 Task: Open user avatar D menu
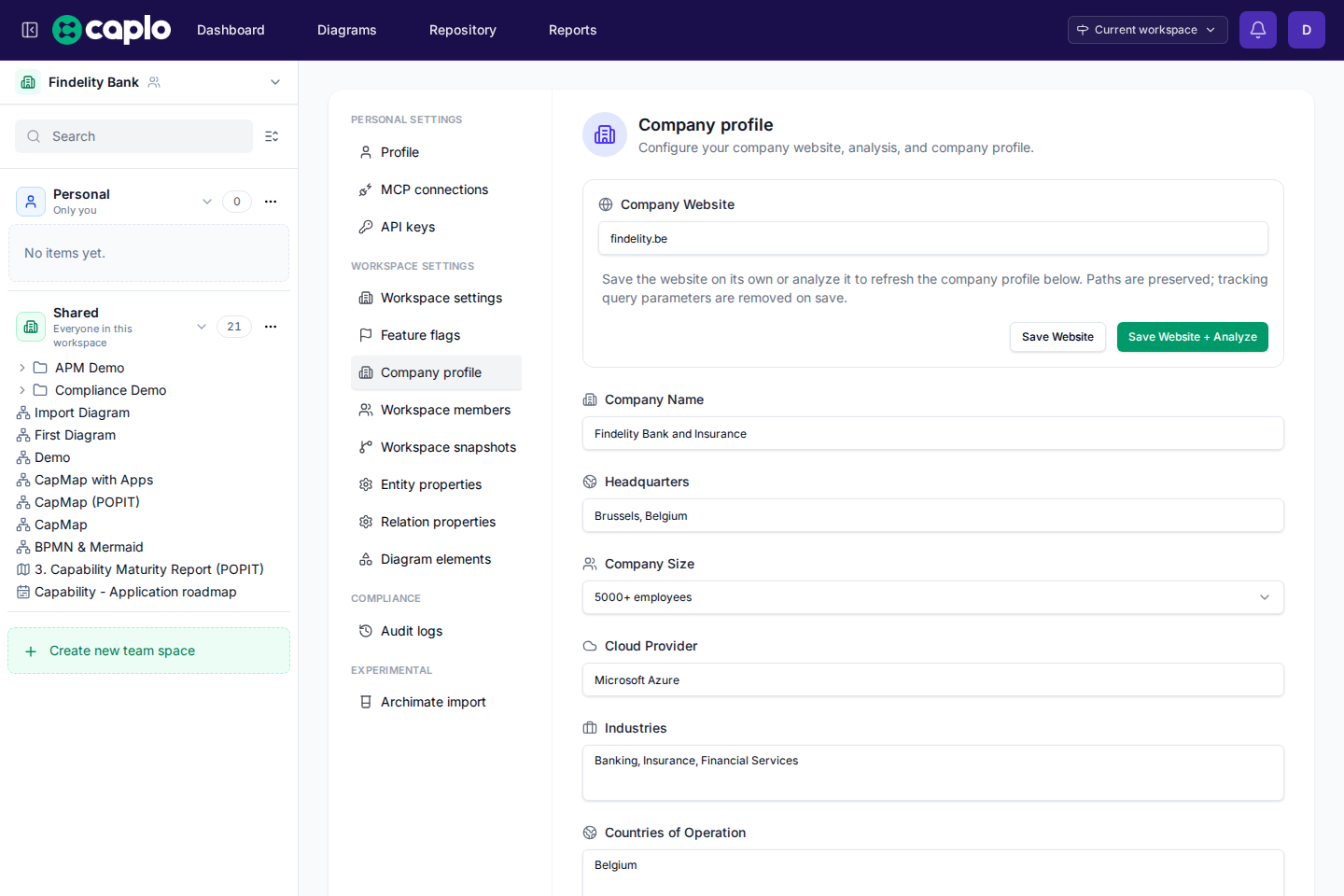(x=1307, y=30)
